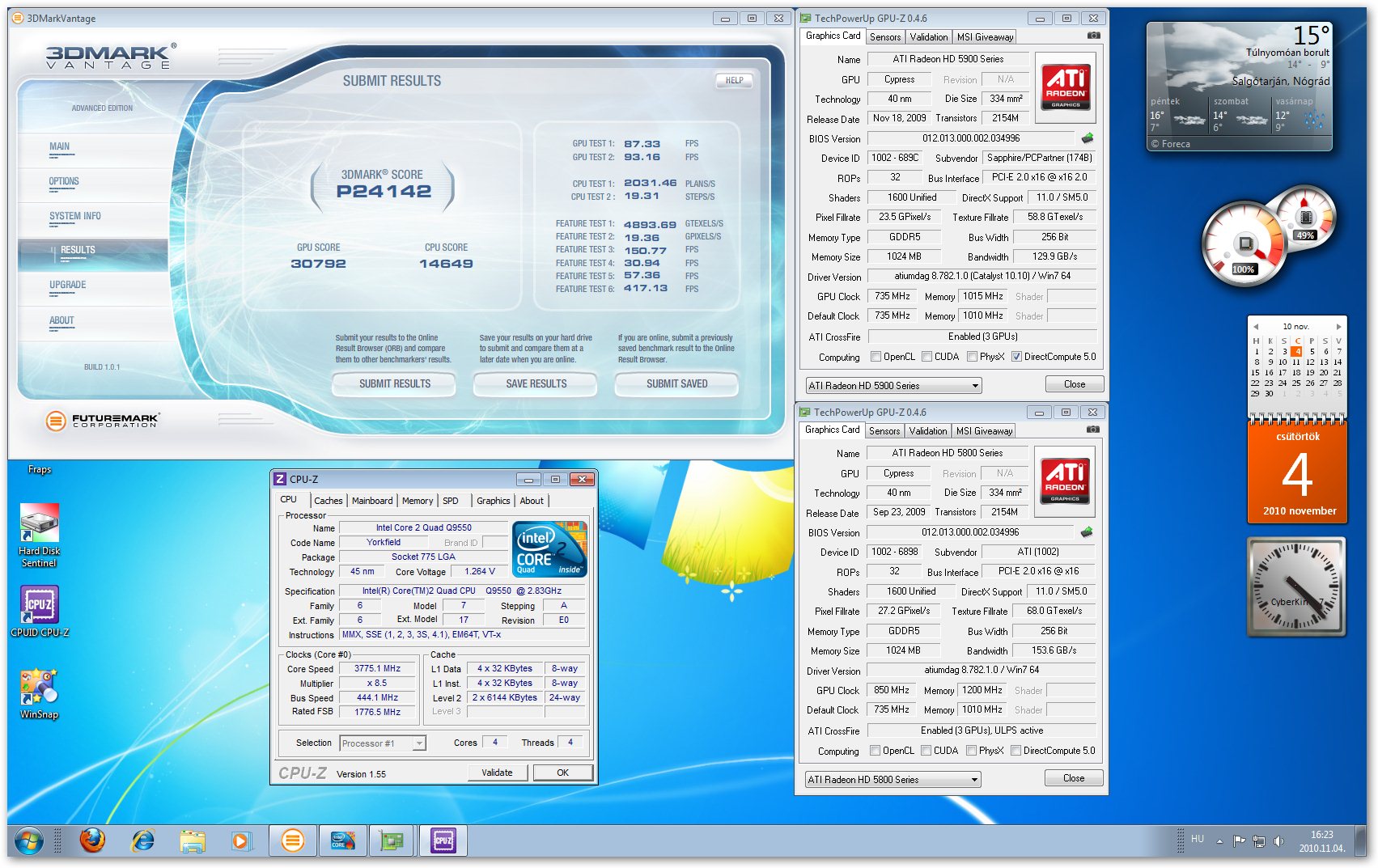The image size is (1378, 868).
Task: Click the volume speaker tray icon
Action: 1278,841
